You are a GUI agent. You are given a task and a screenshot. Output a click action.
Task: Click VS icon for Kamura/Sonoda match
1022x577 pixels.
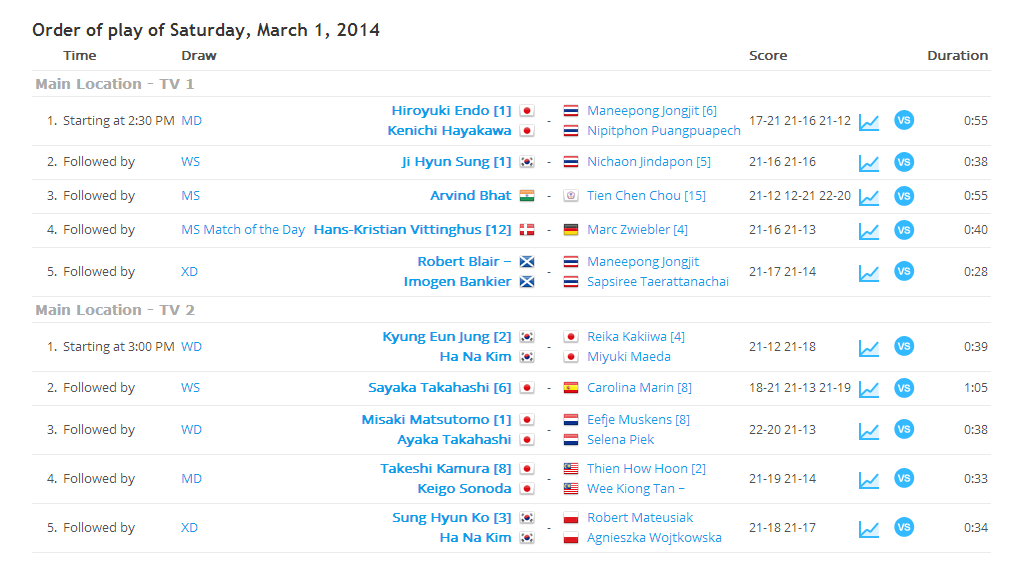click(903, 479)
